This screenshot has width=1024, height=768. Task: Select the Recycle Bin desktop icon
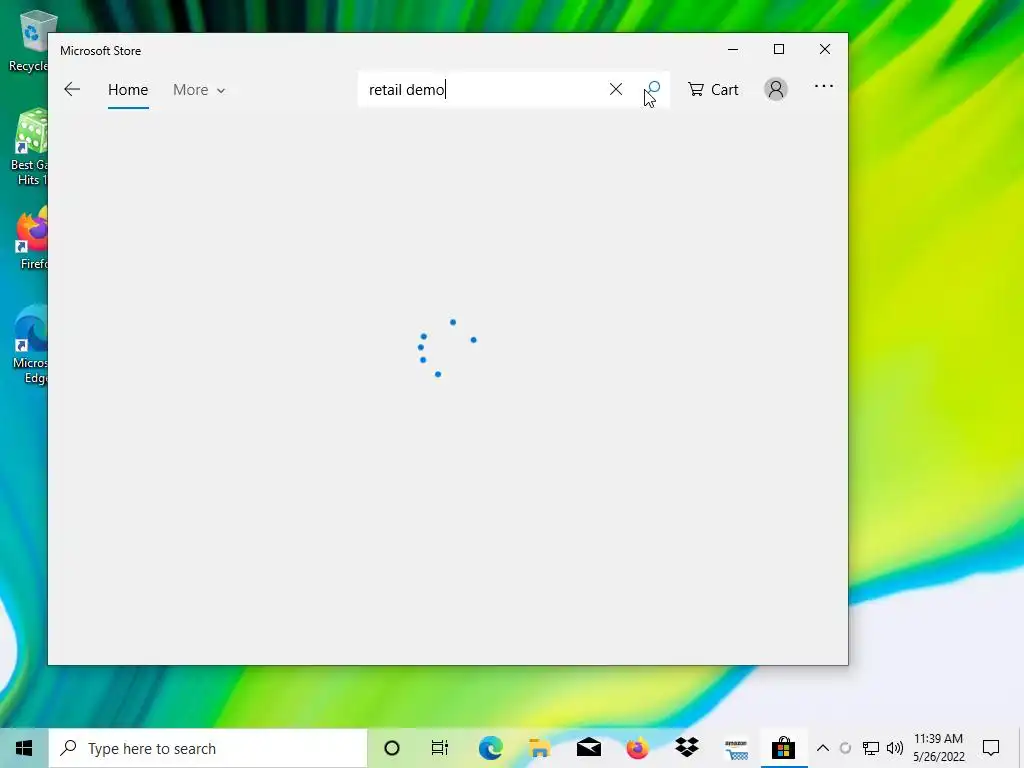[28, 41]
